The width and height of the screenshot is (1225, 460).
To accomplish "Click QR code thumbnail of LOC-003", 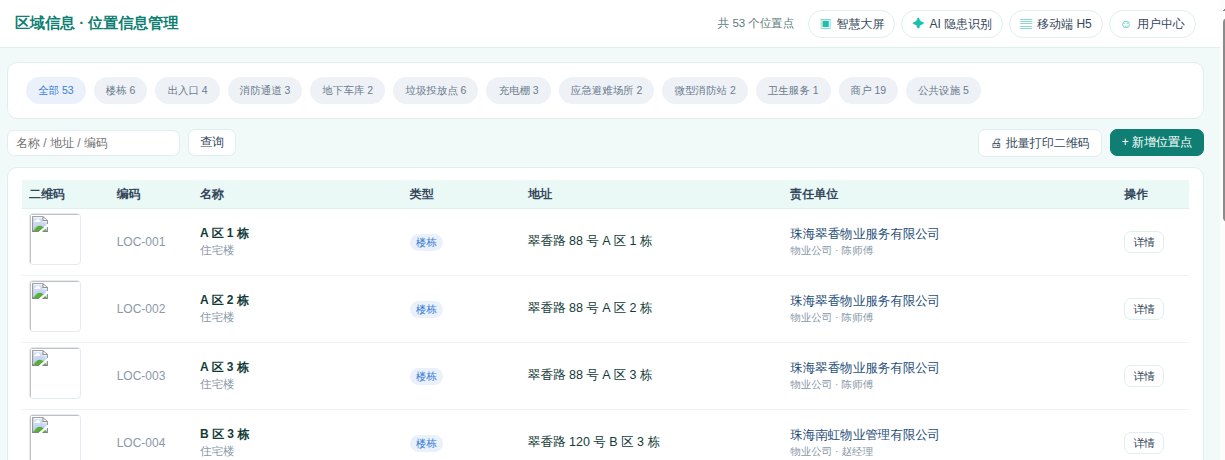I will click(x=55, y=373).
